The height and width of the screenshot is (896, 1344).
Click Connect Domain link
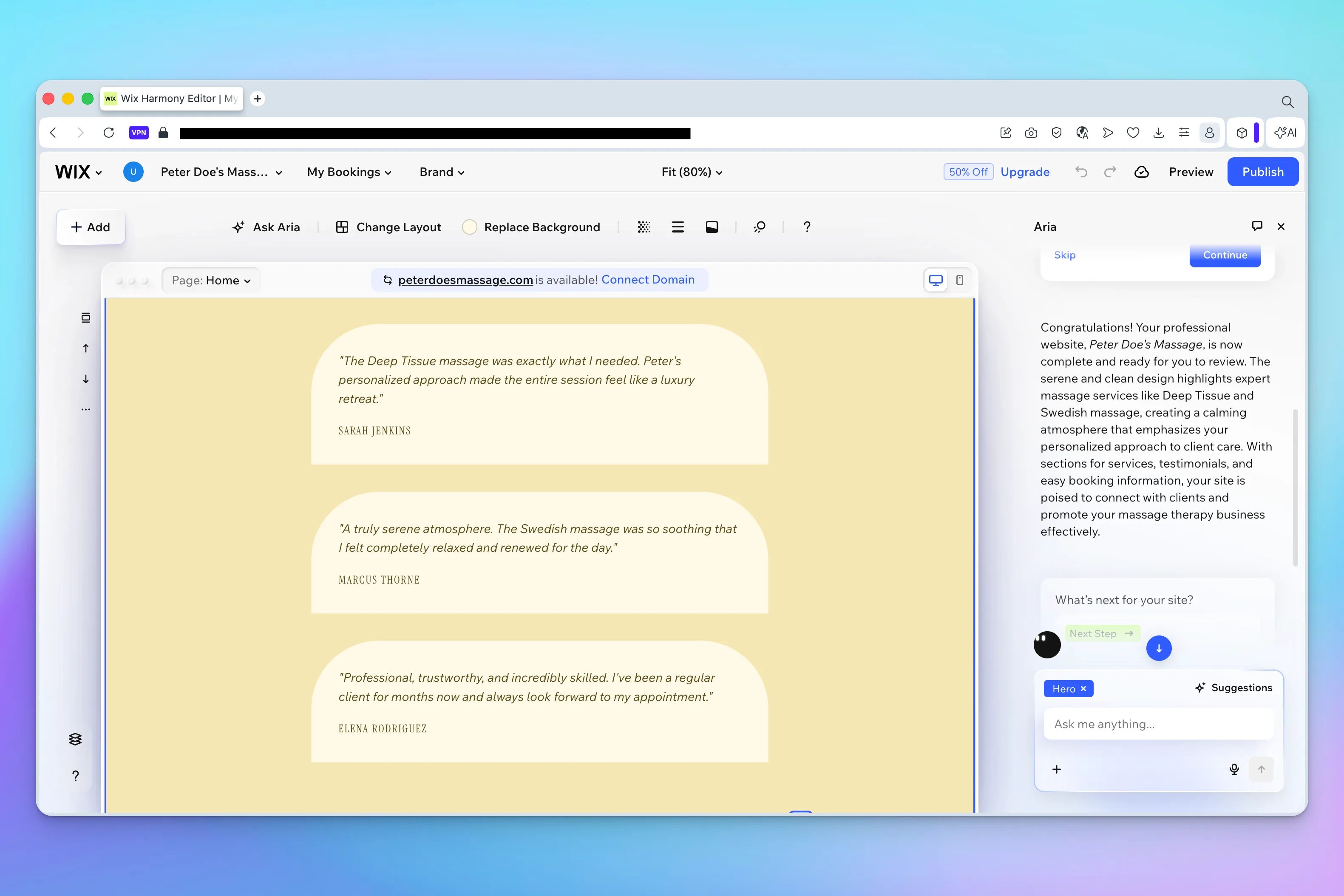click(x=647, y=279)
